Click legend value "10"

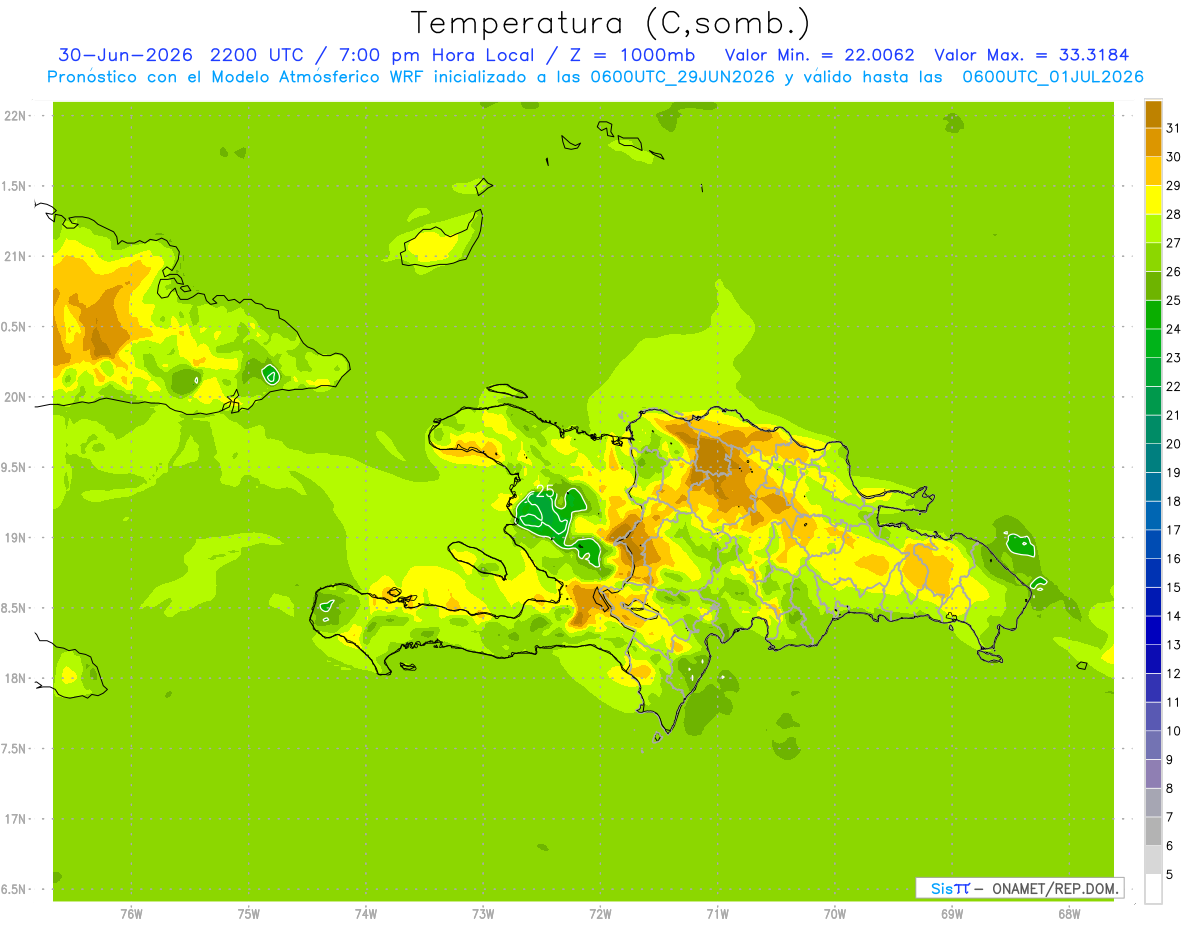(1174, 731)
